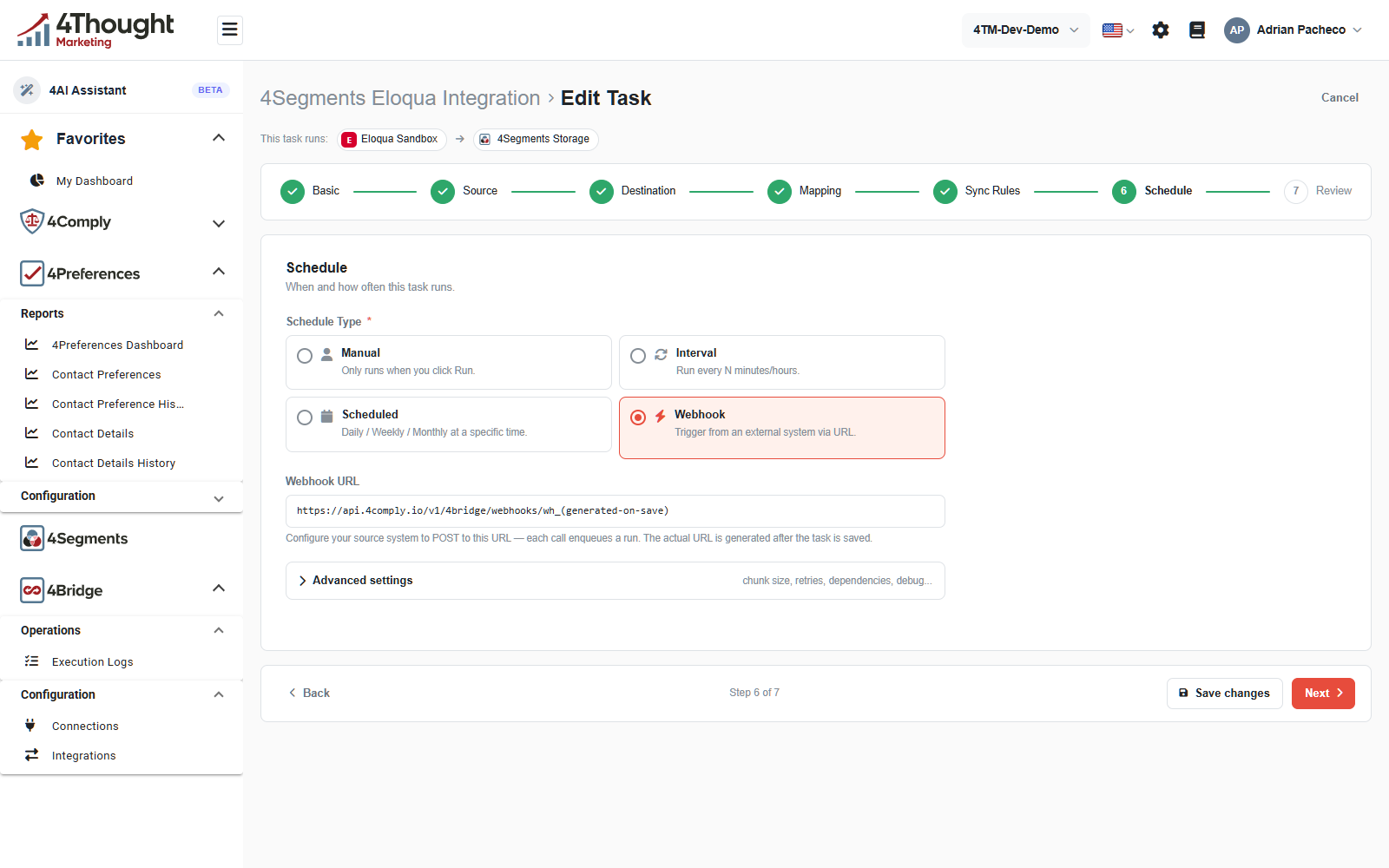The image size is (1389, 868).
Task: Click the AP user avatar
Action: coord(1237,30)
